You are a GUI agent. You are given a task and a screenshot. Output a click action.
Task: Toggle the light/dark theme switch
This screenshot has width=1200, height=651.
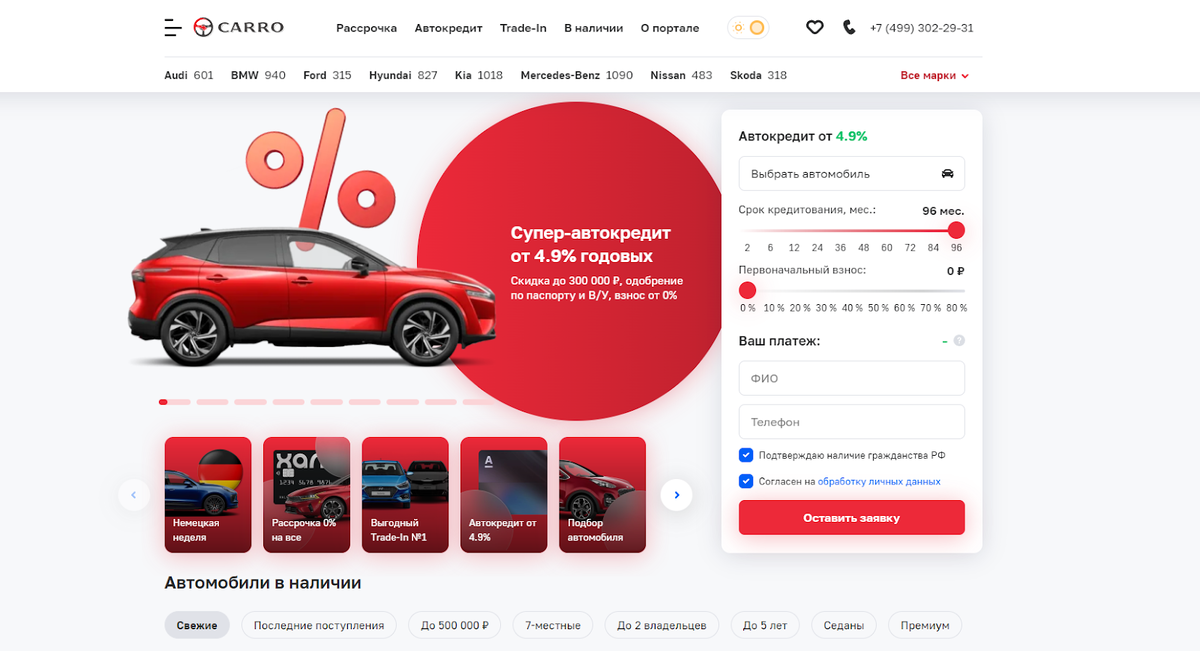click(748, 28)
